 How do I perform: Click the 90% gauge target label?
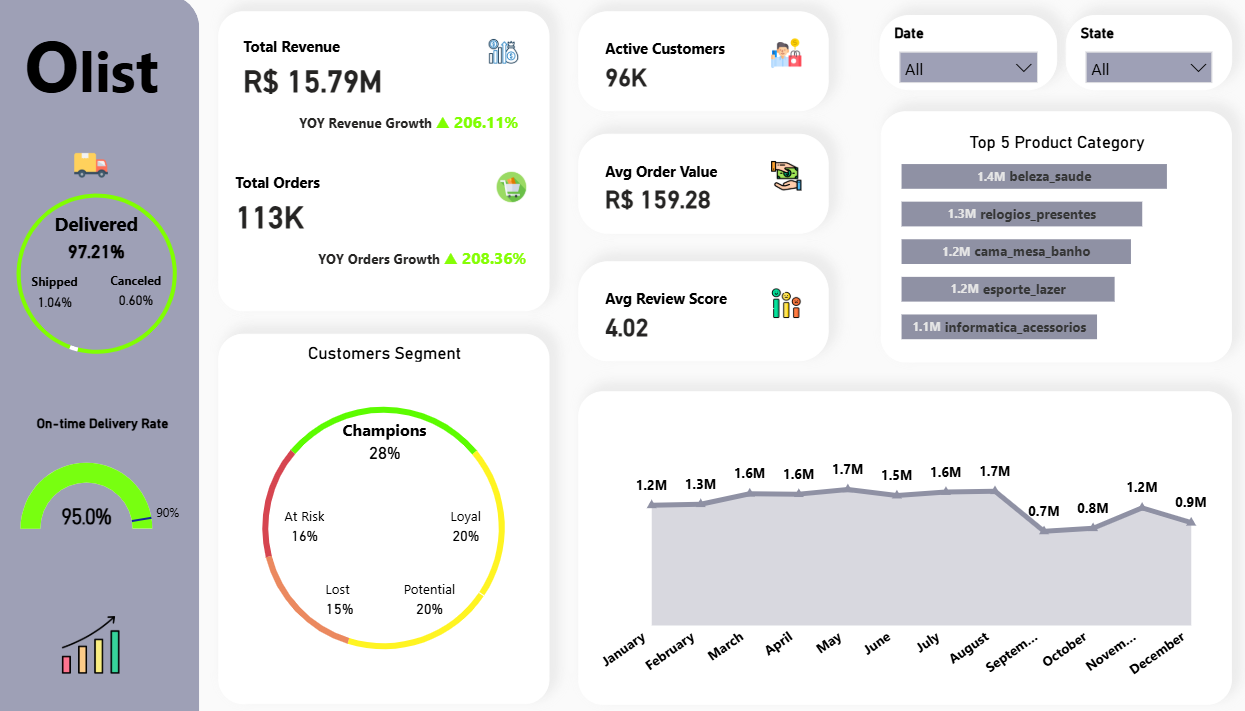[167, 513]
